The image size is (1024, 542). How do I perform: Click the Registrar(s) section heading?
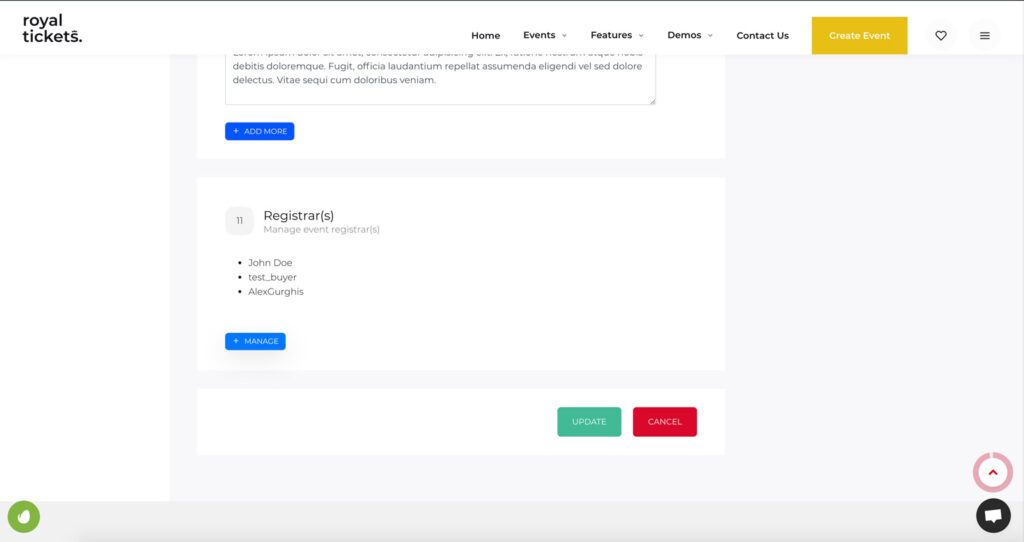pos(298,215)
